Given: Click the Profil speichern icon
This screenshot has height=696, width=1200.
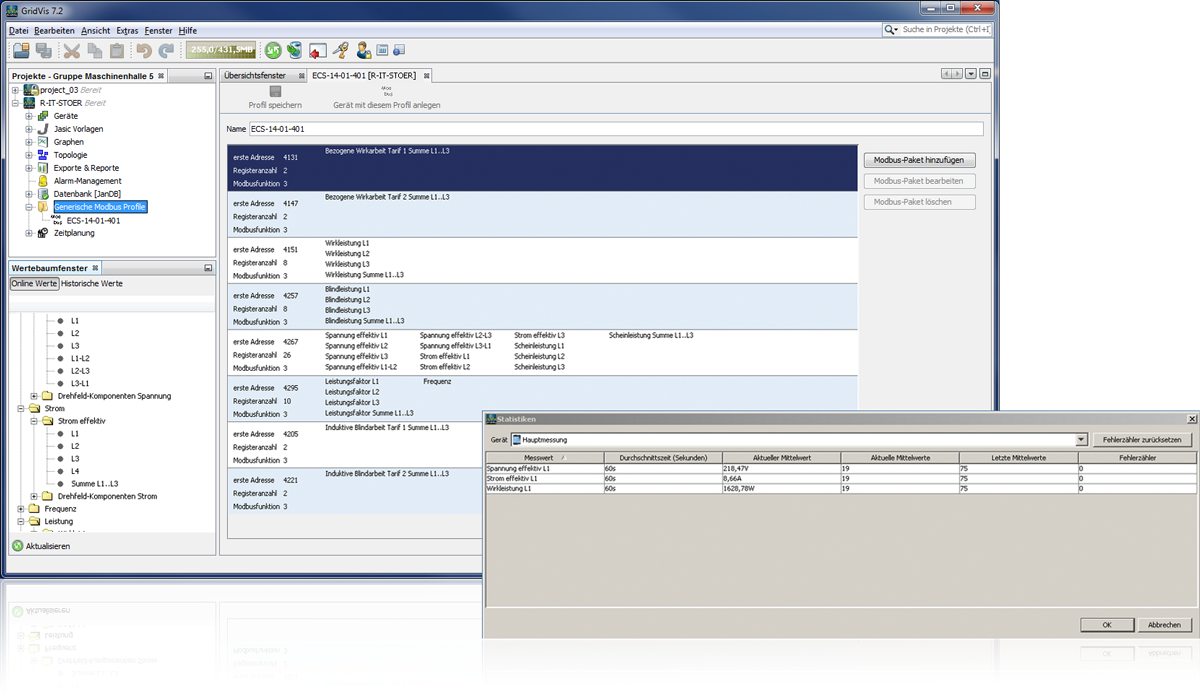Looking at the screenshot, I should tap(274, 91).
